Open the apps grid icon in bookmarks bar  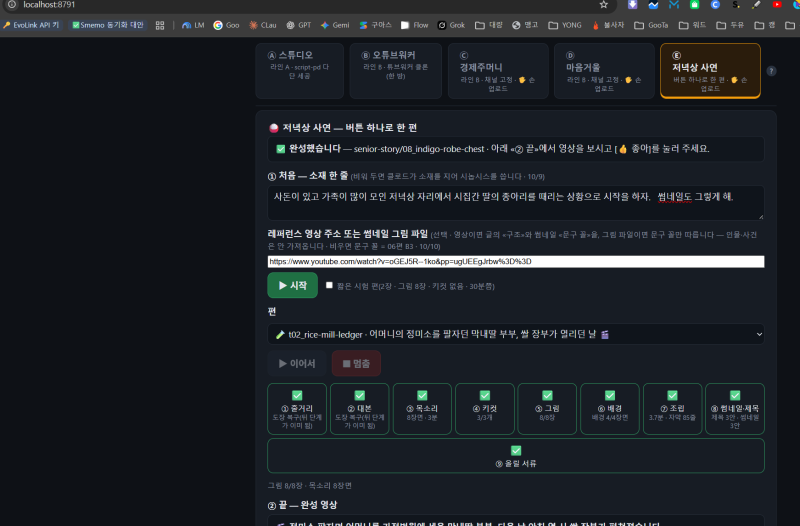point(160,25)
